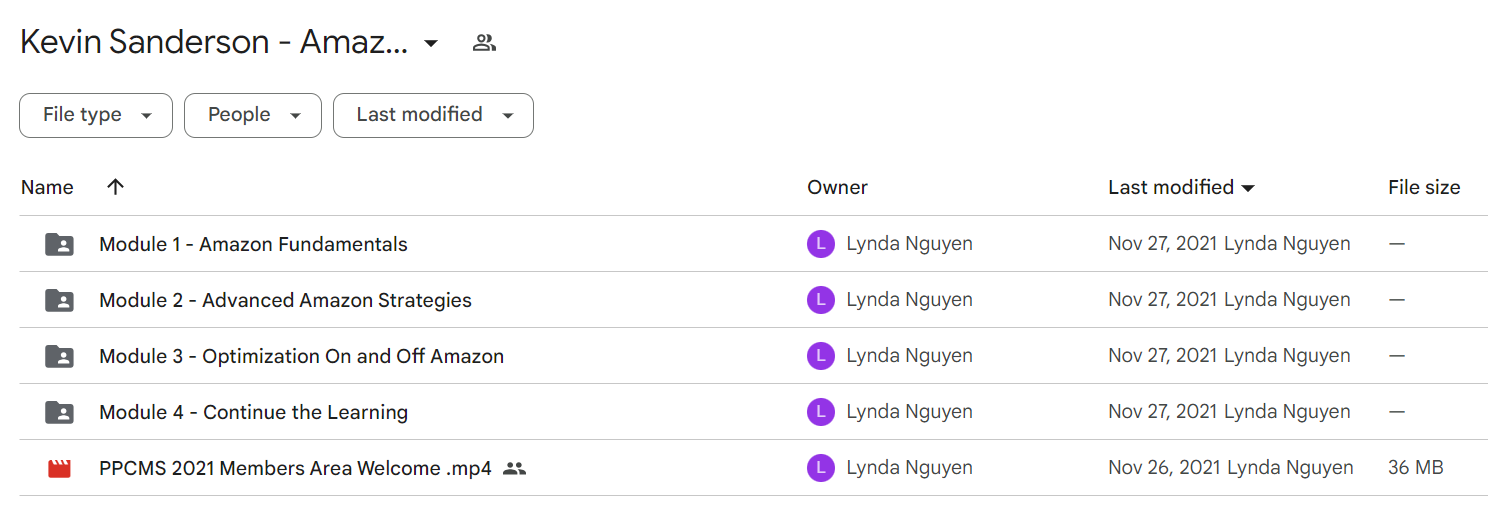This screenshot has height=517, width=1488.
Task: Expand the folder title dropdown arrow
Action: (431, 44)
